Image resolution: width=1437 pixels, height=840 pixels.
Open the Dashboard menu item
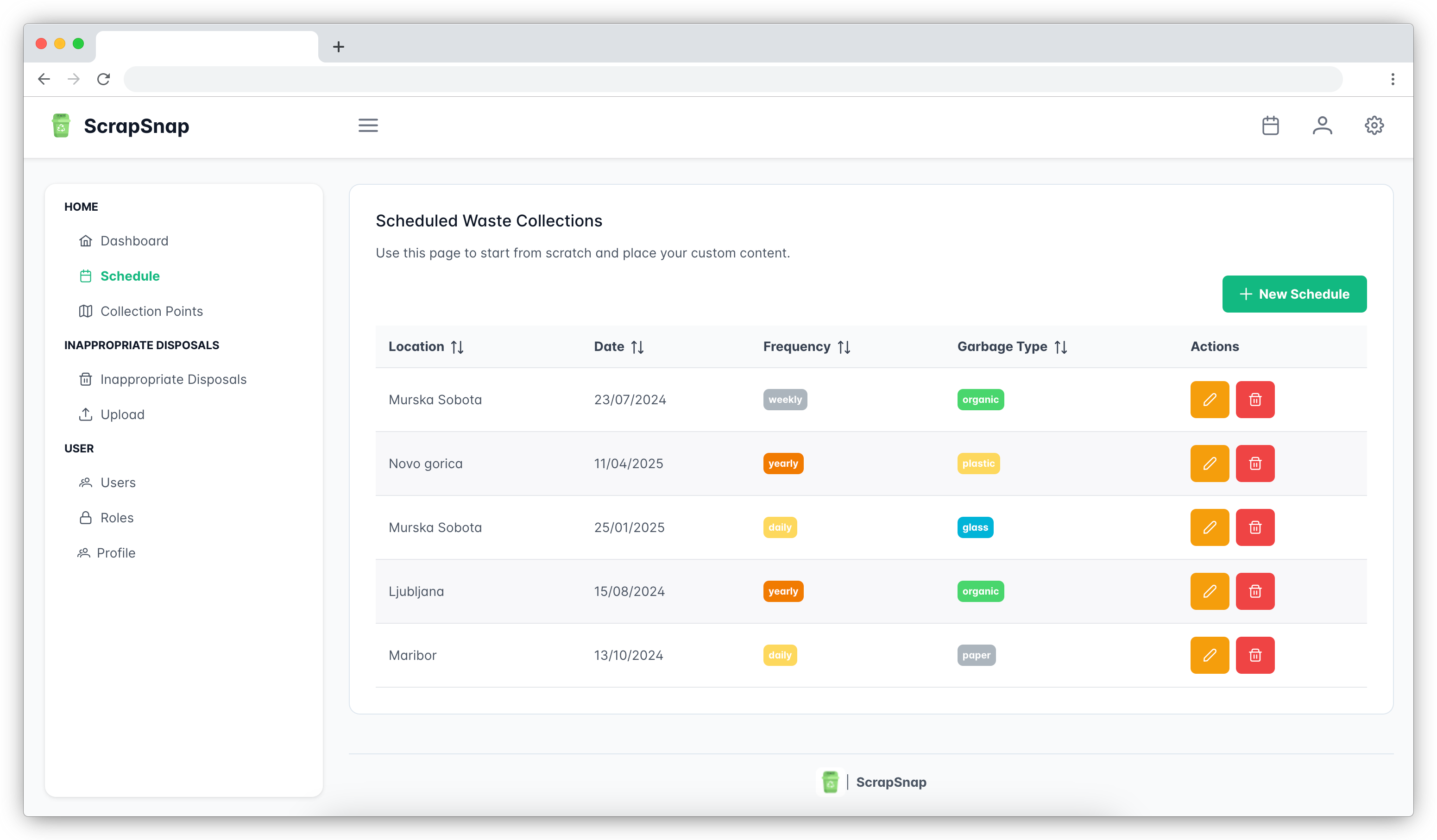pyautogui.click(x=134, y=241)
